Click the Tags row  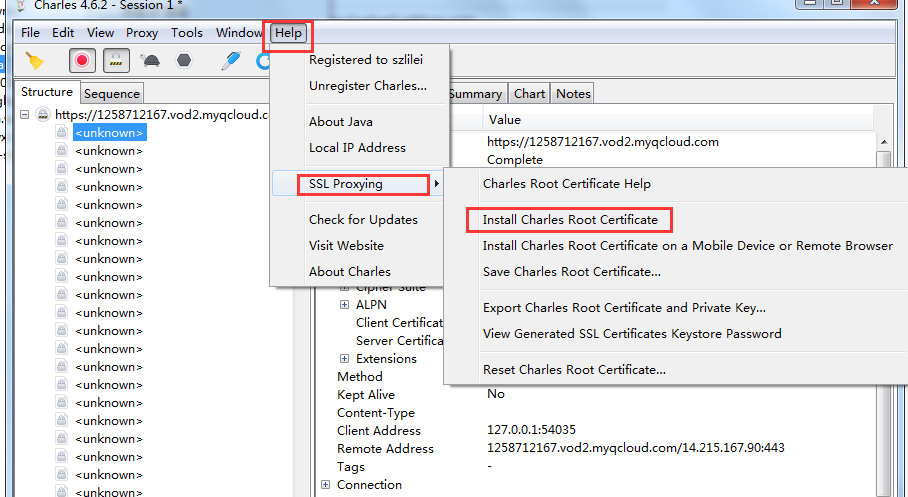point(351,466)
